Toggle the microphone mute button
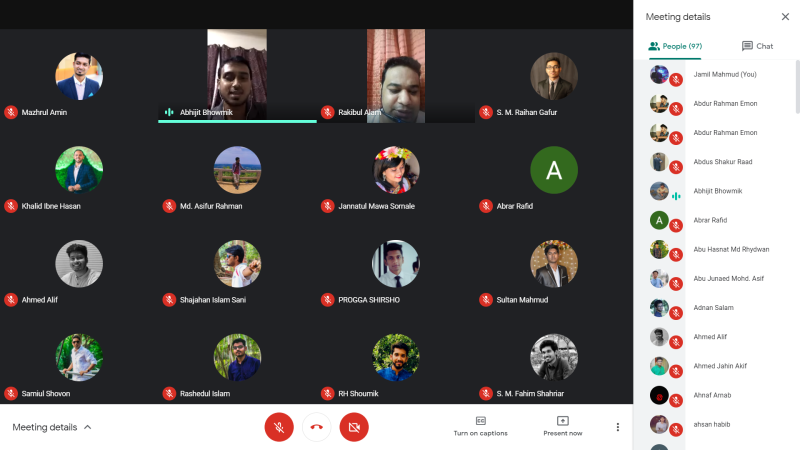 click(x=279, y=427)
